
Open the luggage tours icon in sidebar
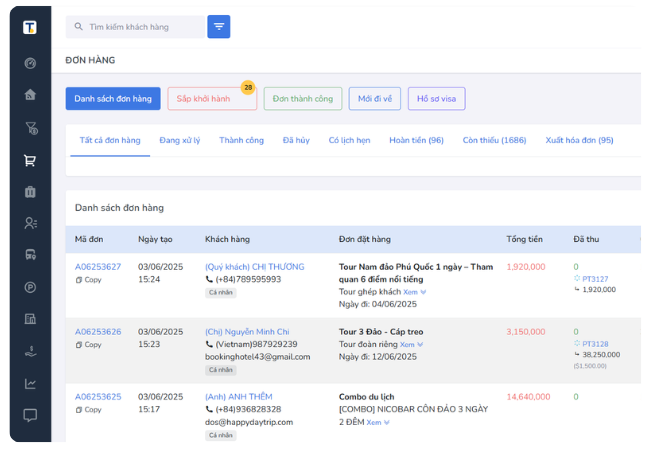click(30, 192)
